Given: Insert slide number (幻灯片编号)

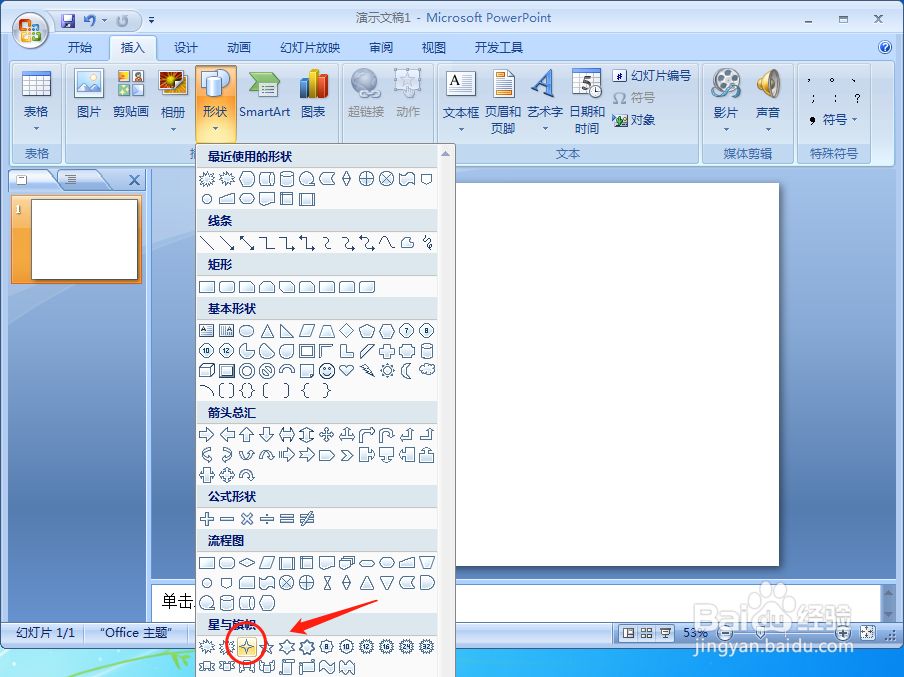Looking at the screenshot, I should click(x=652, y=76).
